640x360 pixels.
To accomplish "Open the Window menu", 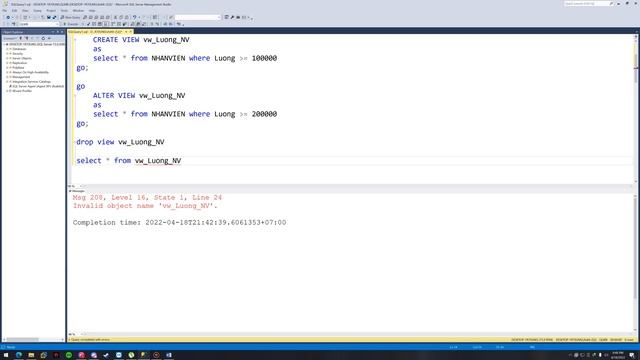I will click(78, 11).
